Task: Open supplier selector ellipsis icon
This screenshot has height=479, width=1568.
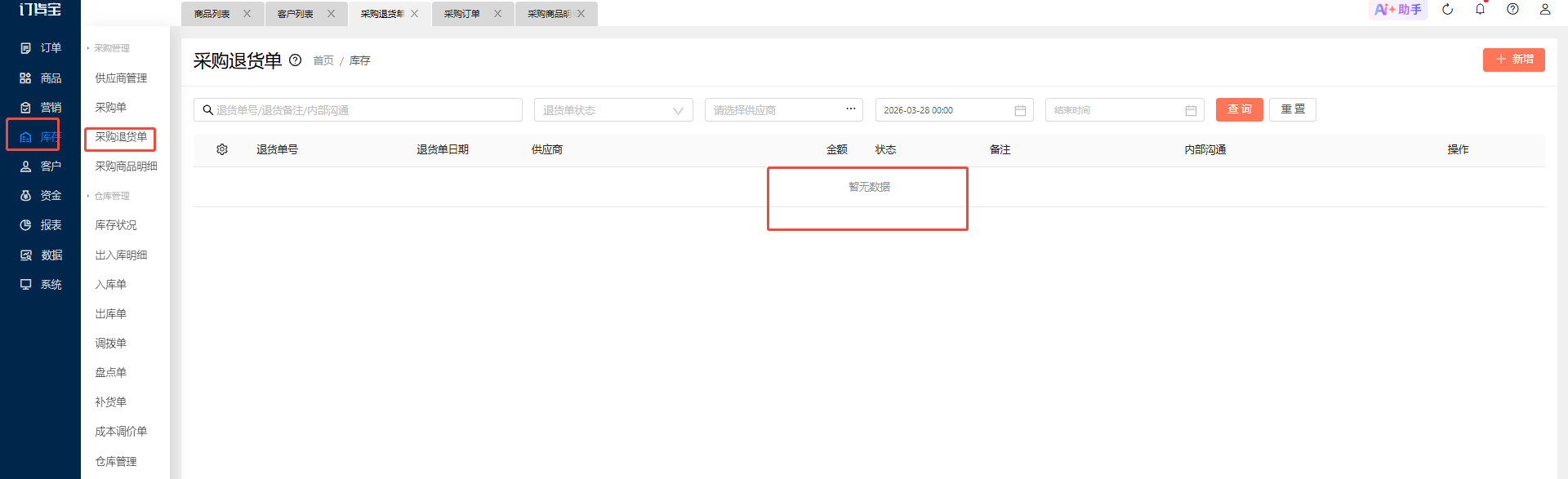Action: coord(850,109)
